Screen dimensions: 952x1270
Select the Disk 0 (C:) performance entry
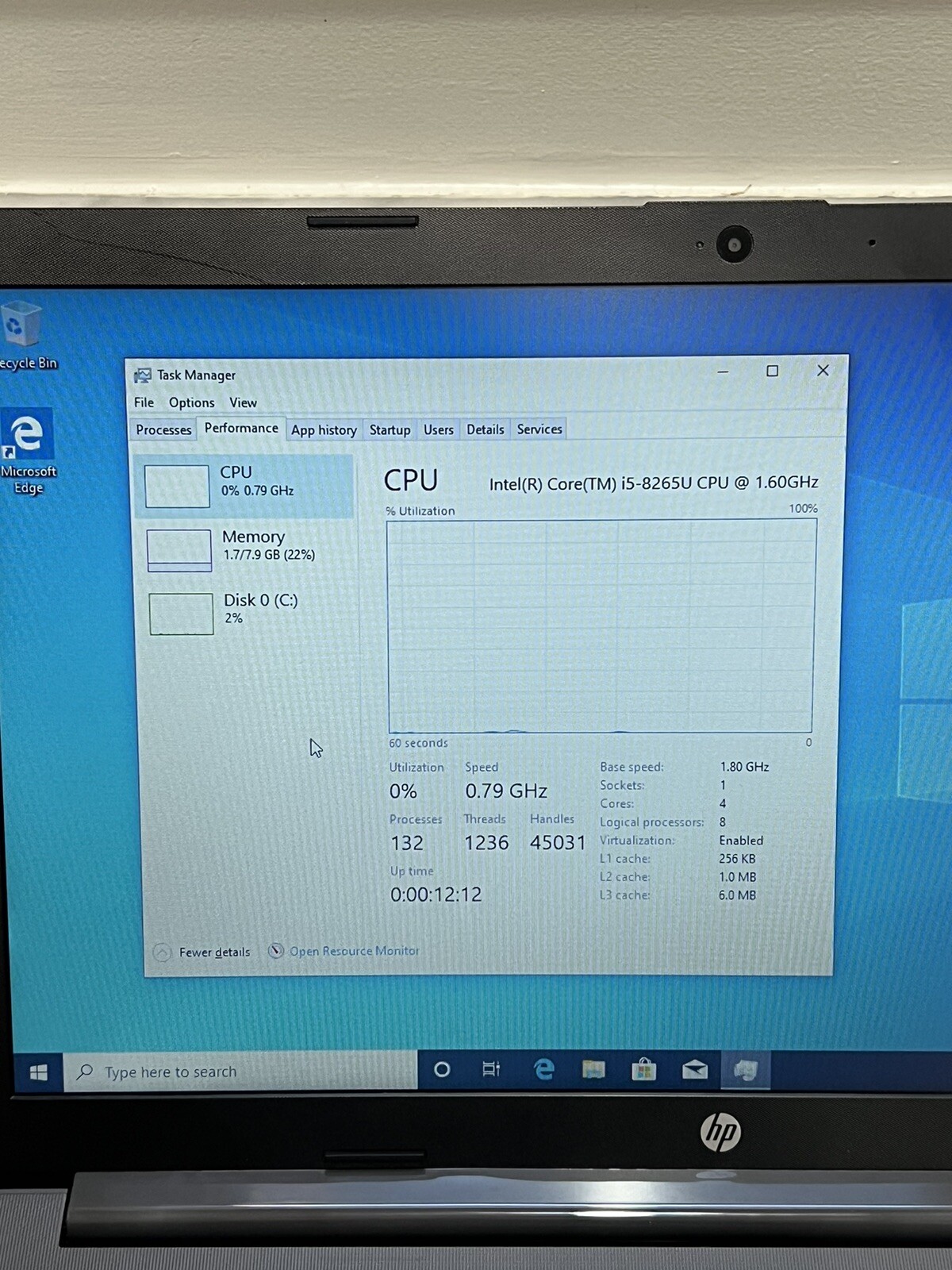point(248,613)
